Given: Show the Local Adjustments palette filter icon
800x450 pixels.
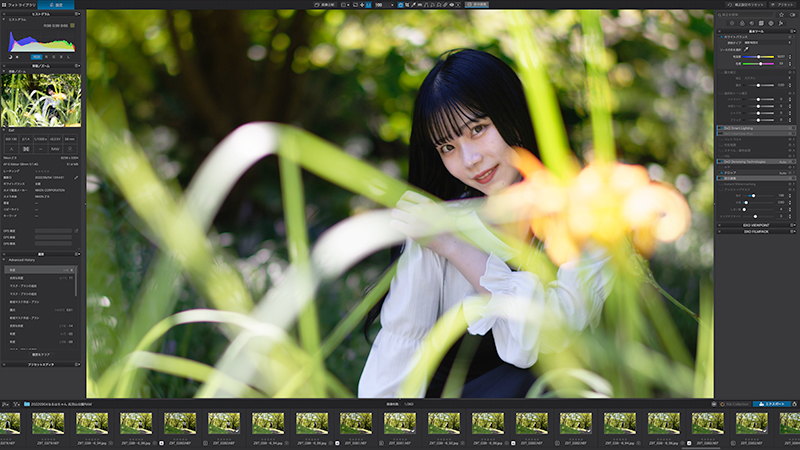Looking at the screenshot, I should [x=771, y=23].
